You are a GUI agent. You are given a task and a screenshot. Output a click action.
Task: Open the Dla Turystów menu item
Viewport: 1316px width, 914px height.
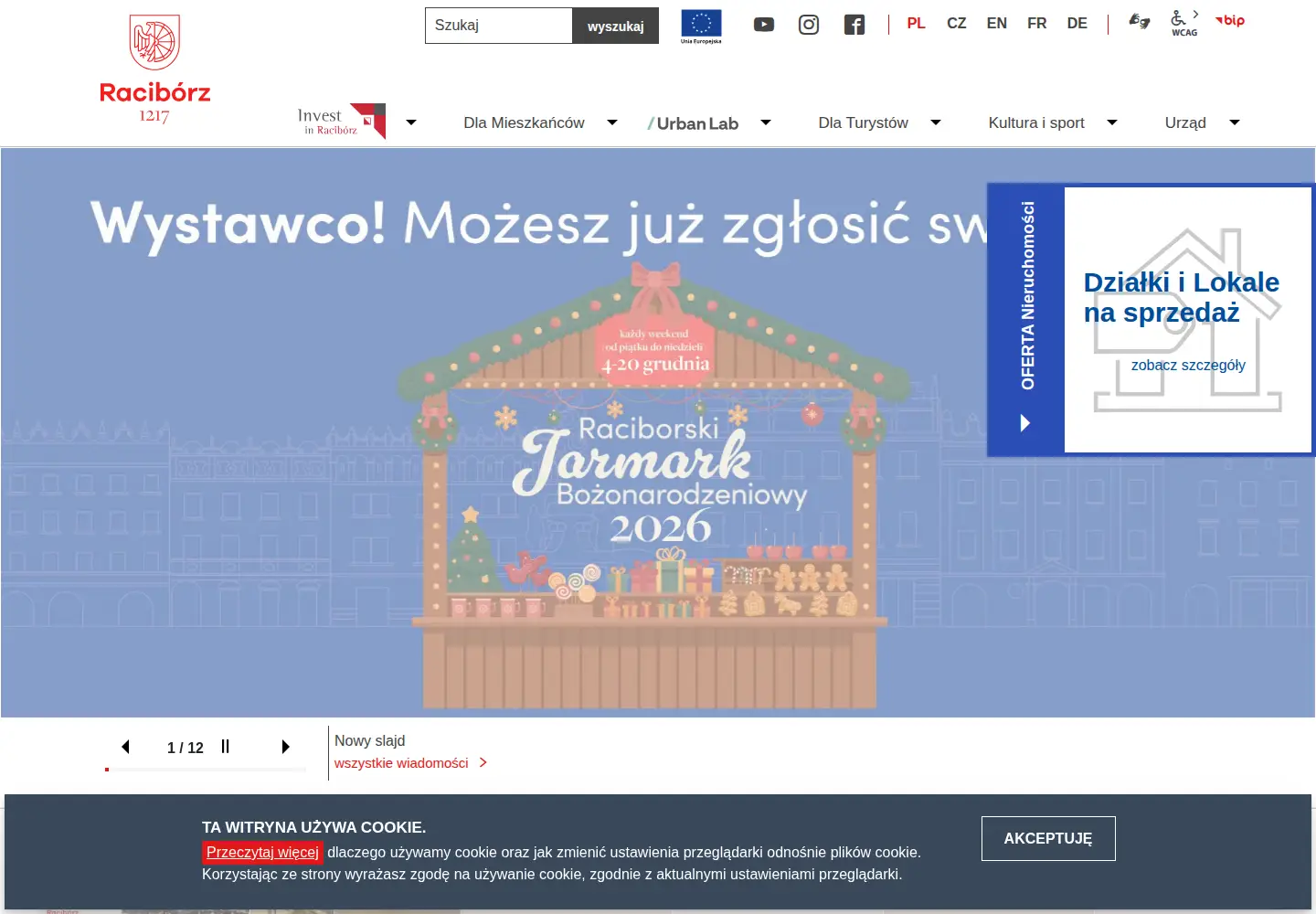click(864, 122)
